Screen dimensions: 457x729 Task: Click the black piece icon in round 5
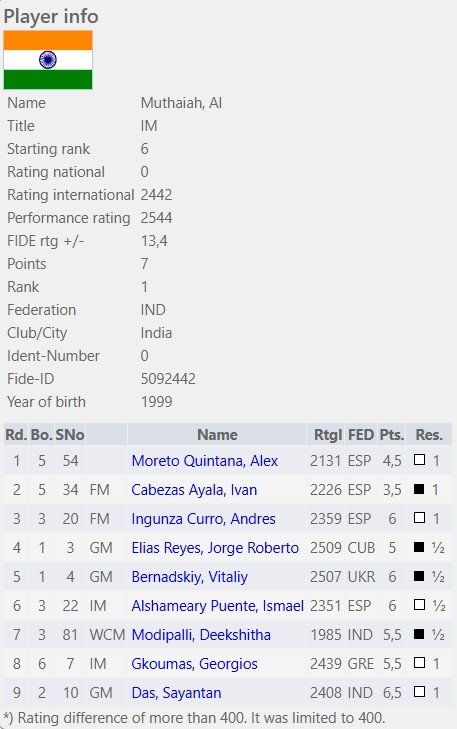419,576
